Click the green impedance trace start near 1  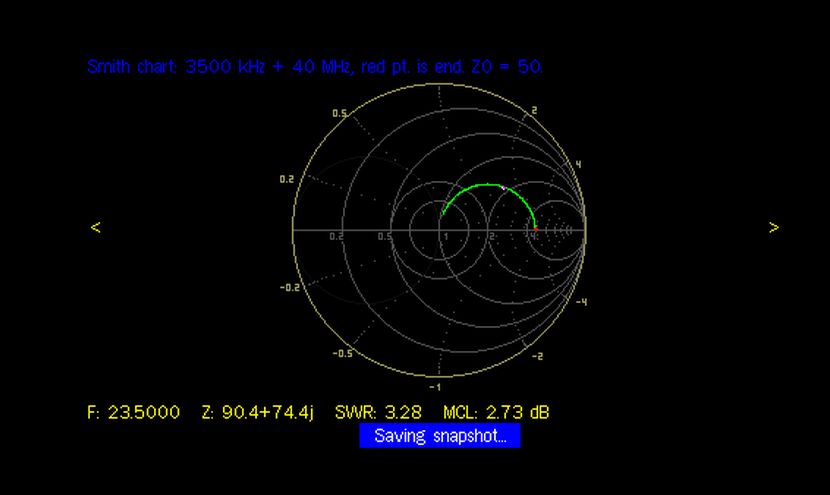pyautogui.click(x=443, y=212)
